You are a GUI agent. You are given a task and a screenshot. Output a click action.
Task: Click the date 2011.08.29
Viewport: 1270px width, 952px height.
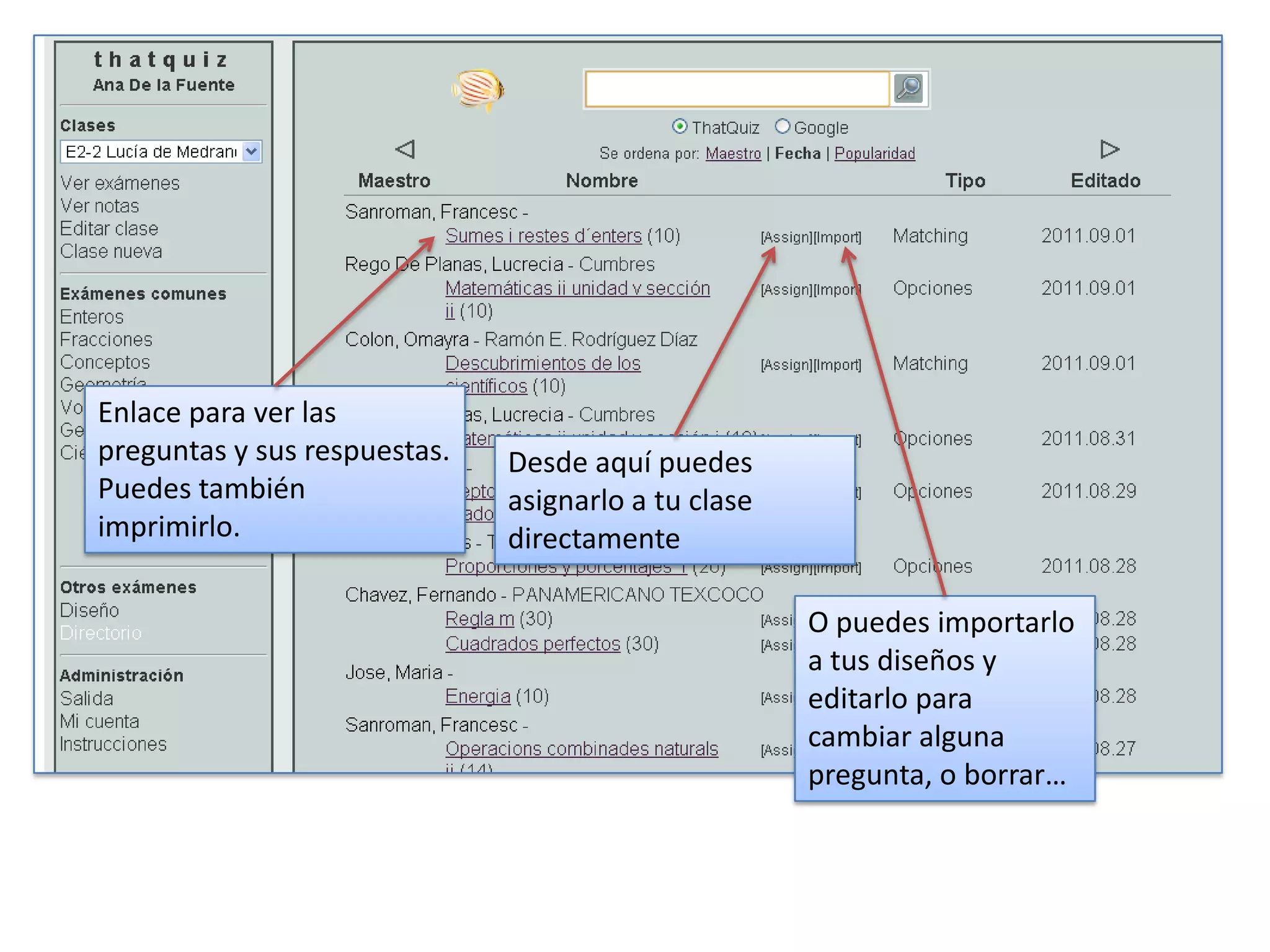click(1088, 491)
